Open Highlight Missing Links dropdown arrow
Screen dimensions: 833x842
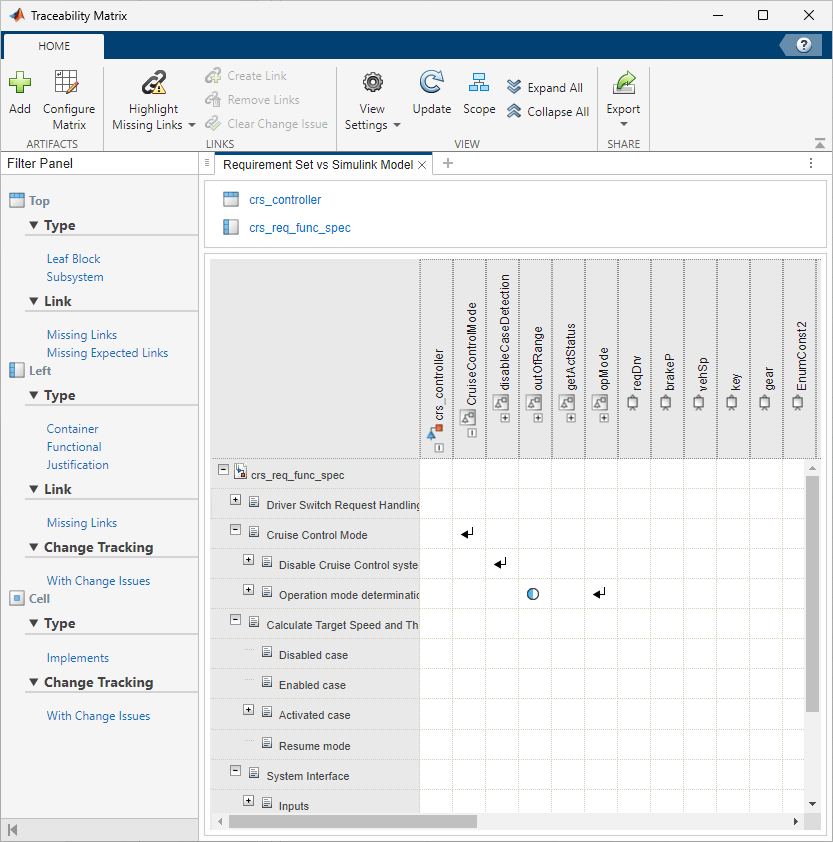[192, 125]
